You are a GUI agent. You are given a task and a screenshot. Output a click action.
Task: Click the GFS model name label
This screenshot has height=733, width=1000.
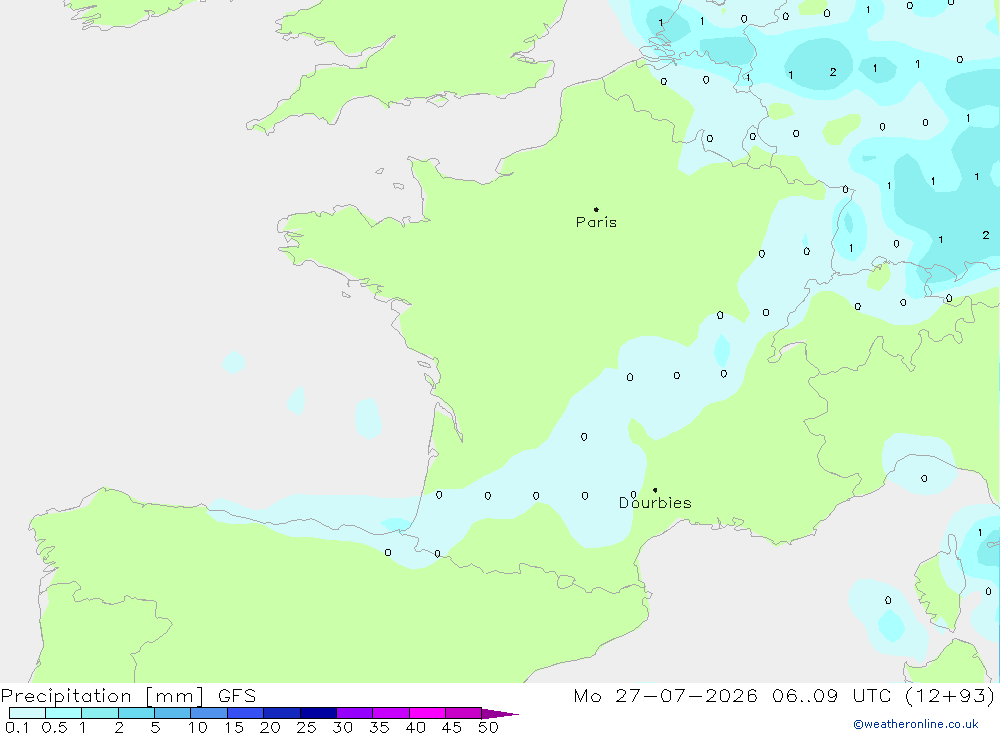click(x=237, y=695)
